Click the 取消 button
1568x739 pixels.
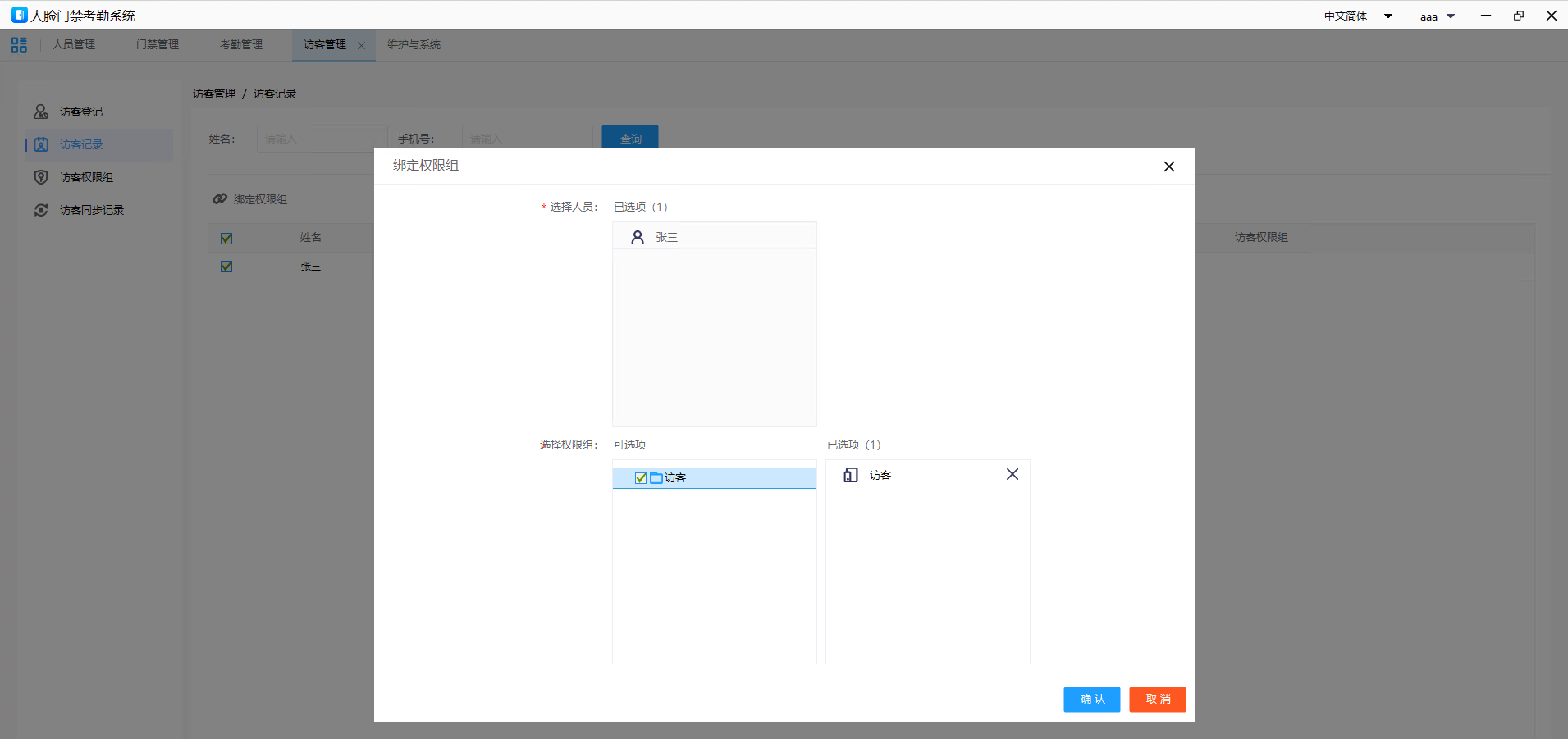tap(1157, 700)
